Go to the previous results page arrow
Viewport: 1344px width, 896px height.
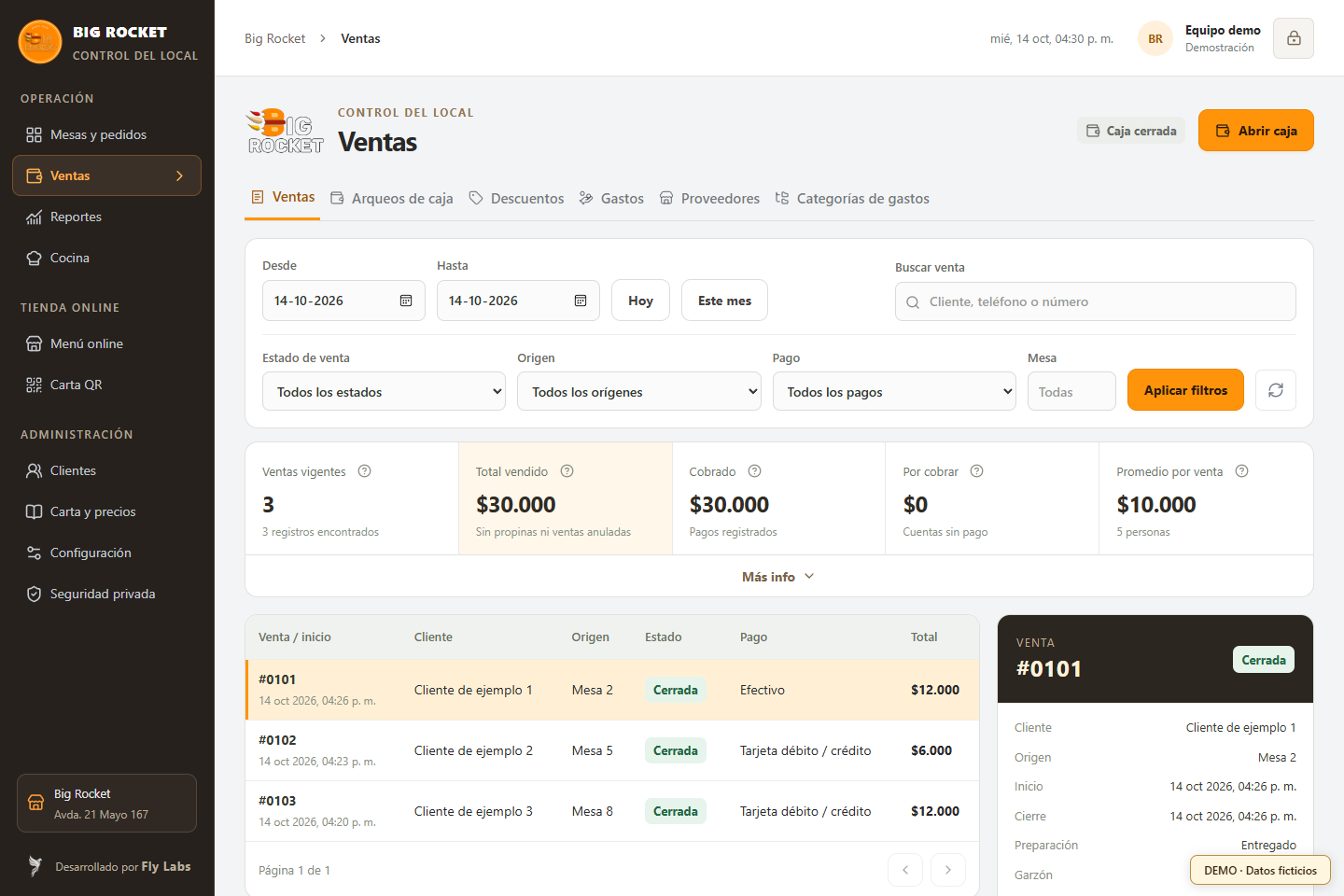tap(905, 870)
